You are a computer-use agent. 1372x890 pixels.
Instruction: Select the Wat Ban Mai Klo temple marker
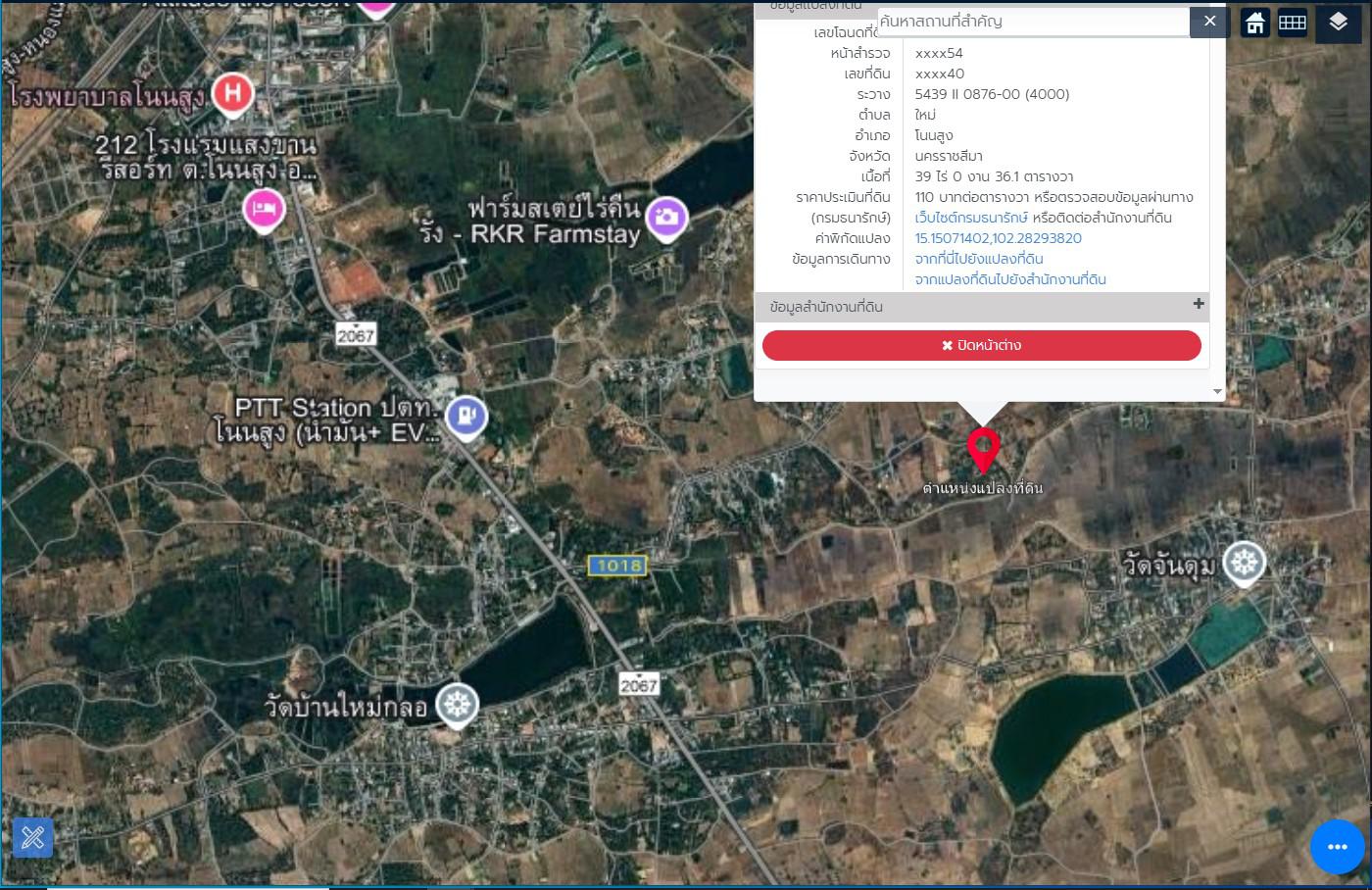(x=456, y=704)
